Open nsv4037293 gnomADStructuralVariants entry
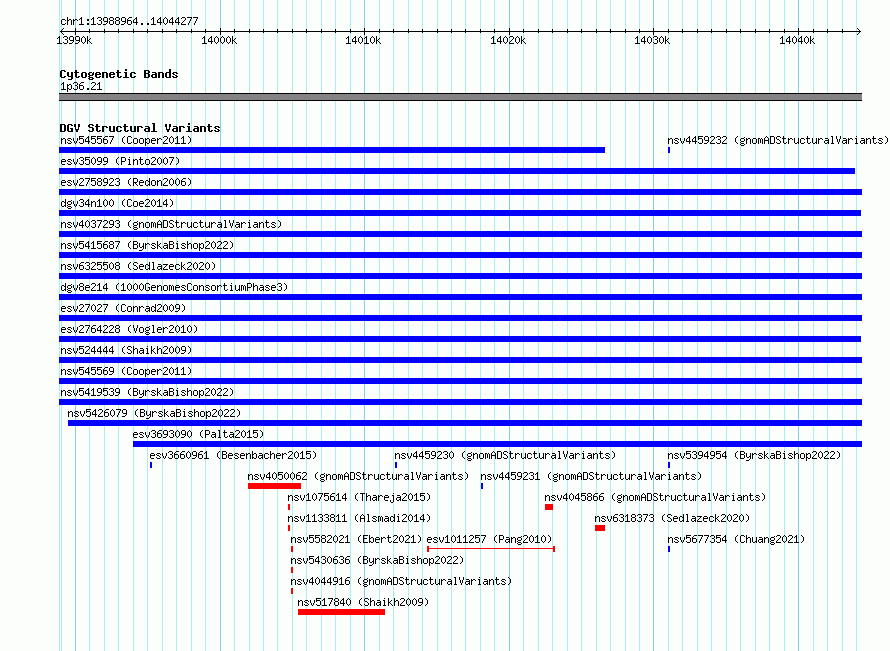The image size is (890, 651). [171, 224]
